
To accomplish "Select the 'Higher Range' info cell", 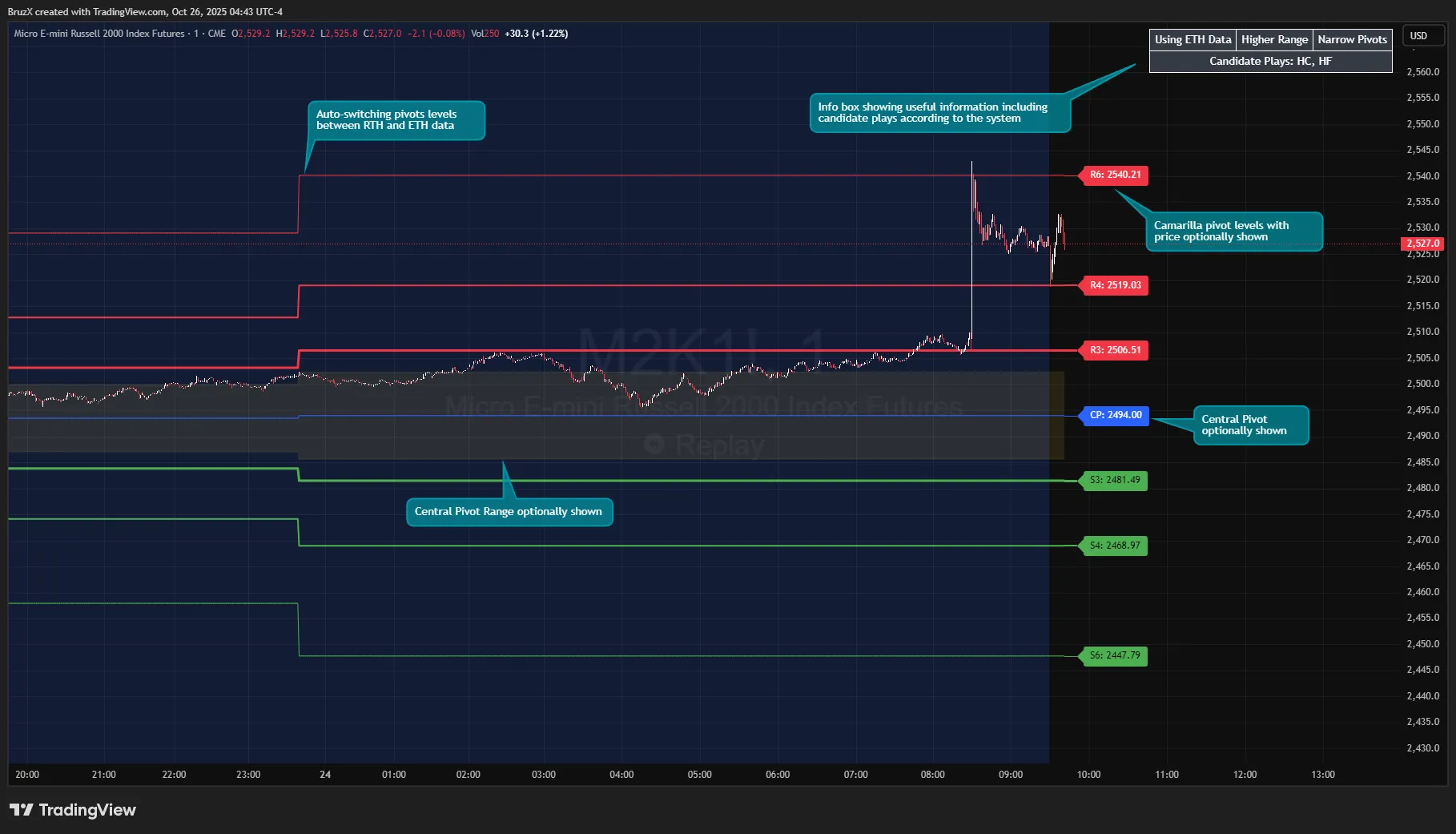I will 1274,40.
